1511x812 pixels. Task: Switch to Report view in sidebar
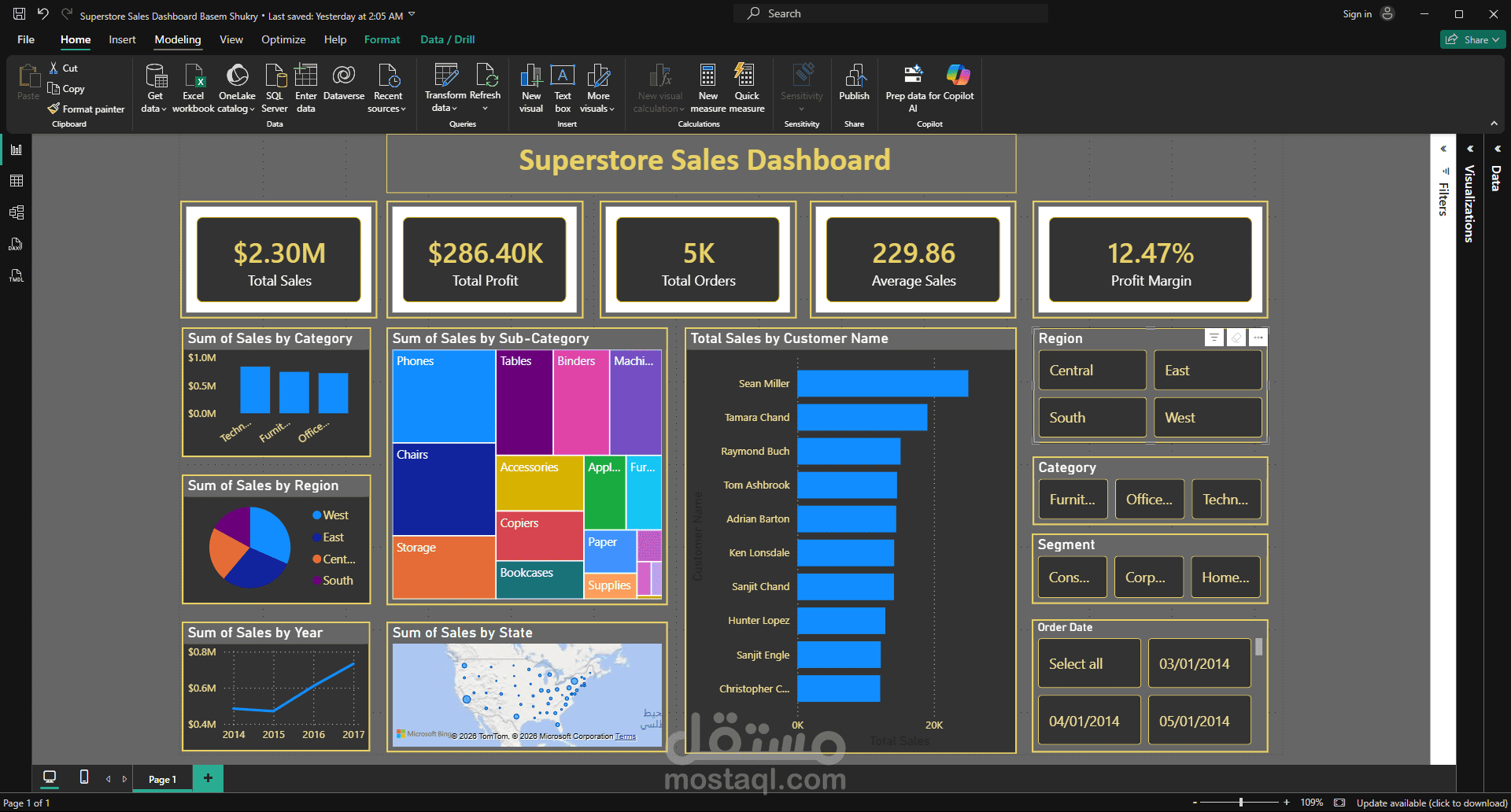[16, 149]
